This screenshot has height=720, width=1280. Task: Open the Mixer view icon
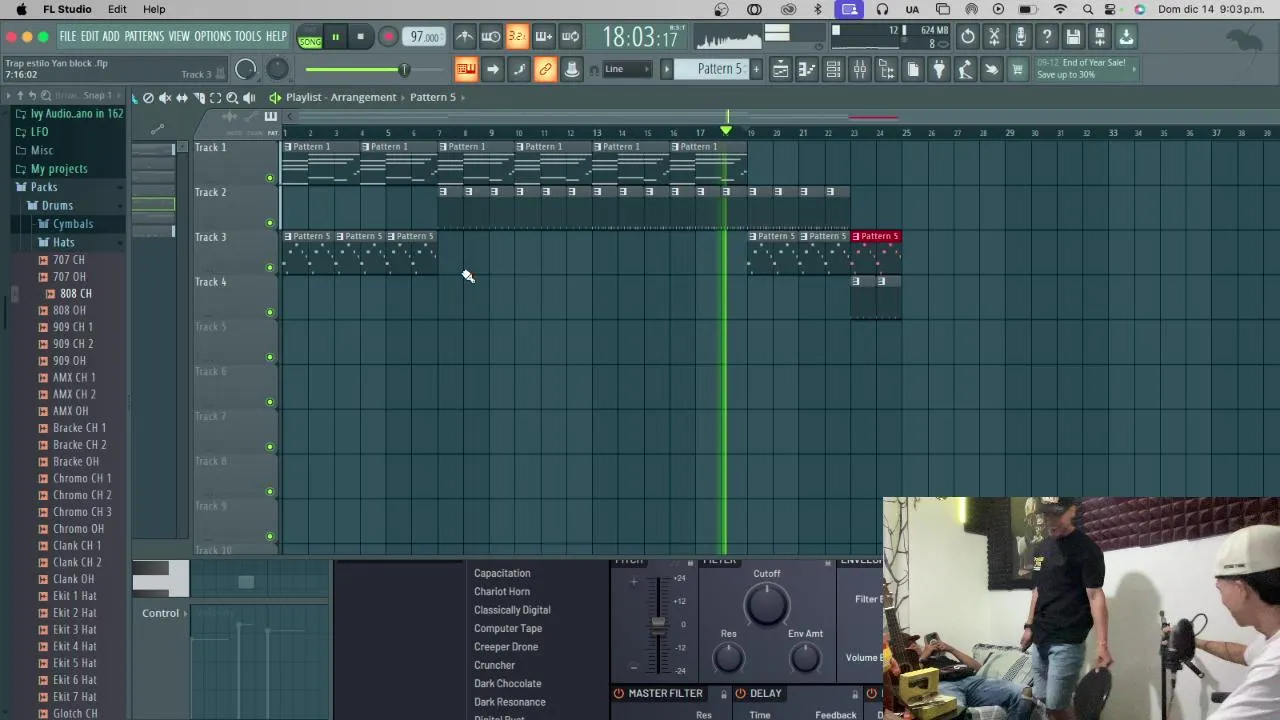click(860, 69)
